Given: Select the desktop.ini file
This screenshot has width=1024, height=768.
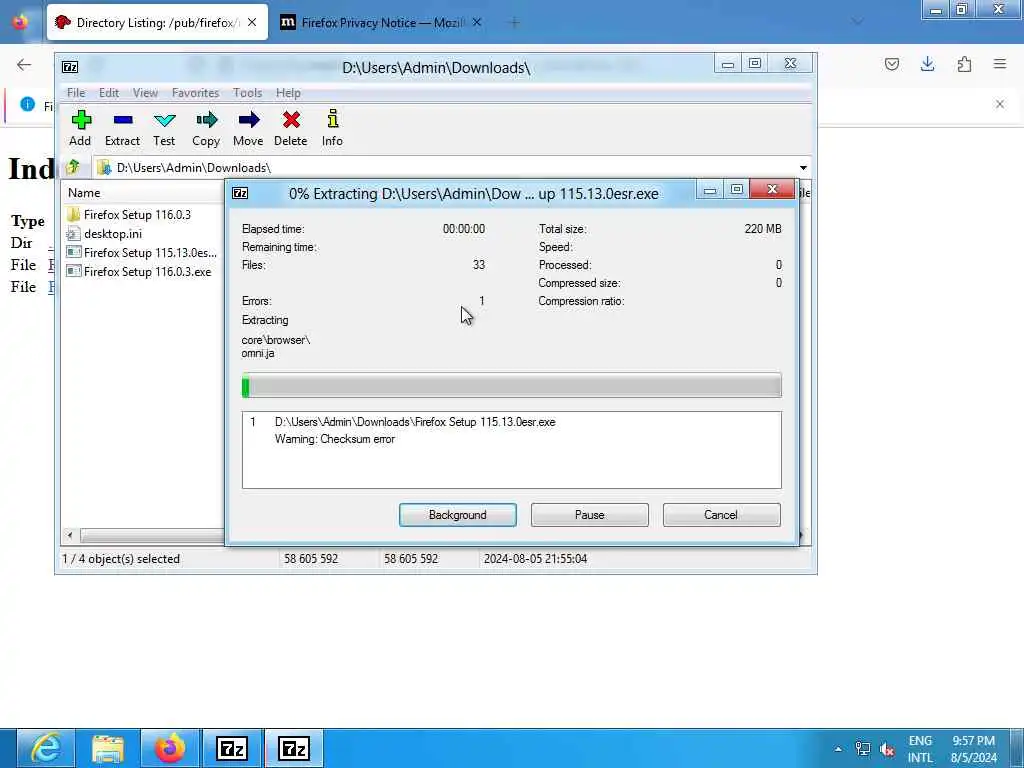Looking at the screenshot, I should 113,233.
